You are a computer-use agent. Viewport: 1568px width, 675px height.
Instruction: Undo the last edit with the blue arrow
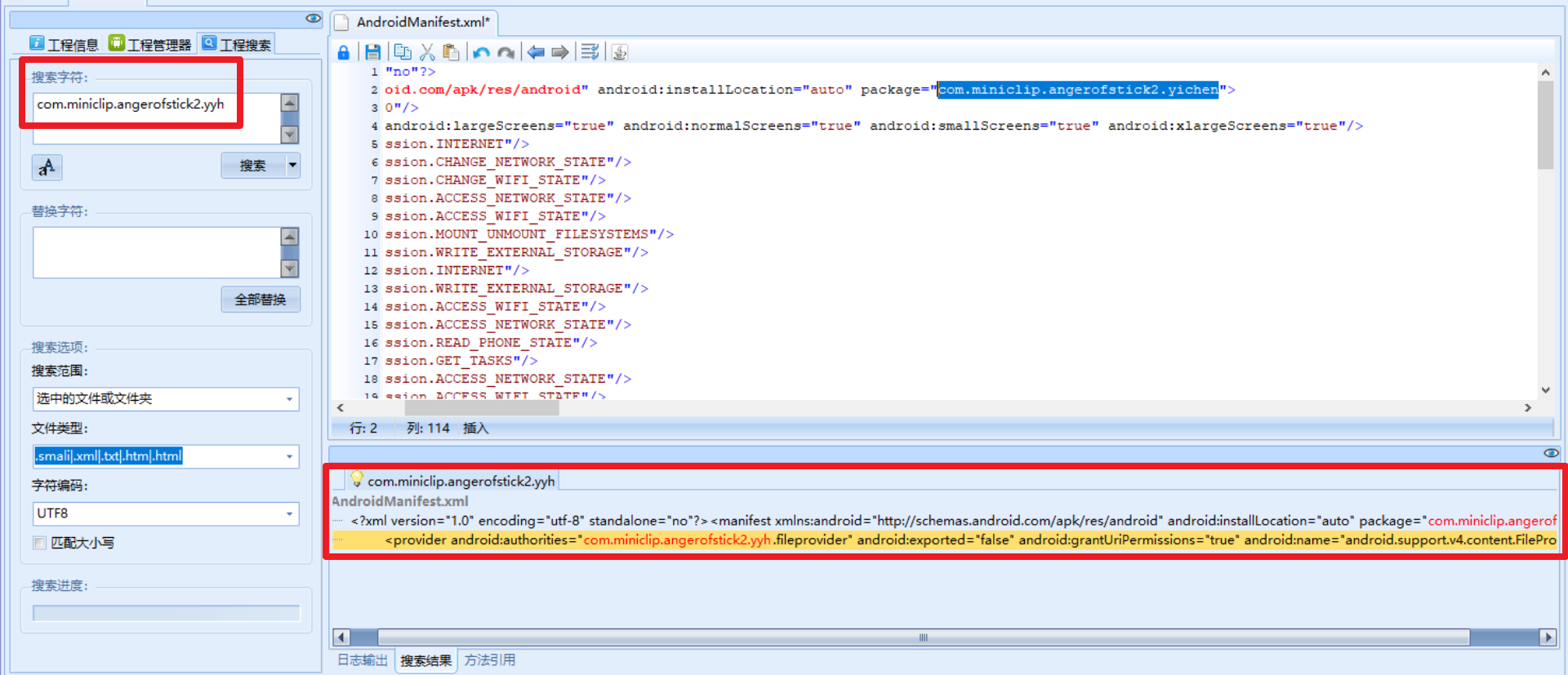481,52
